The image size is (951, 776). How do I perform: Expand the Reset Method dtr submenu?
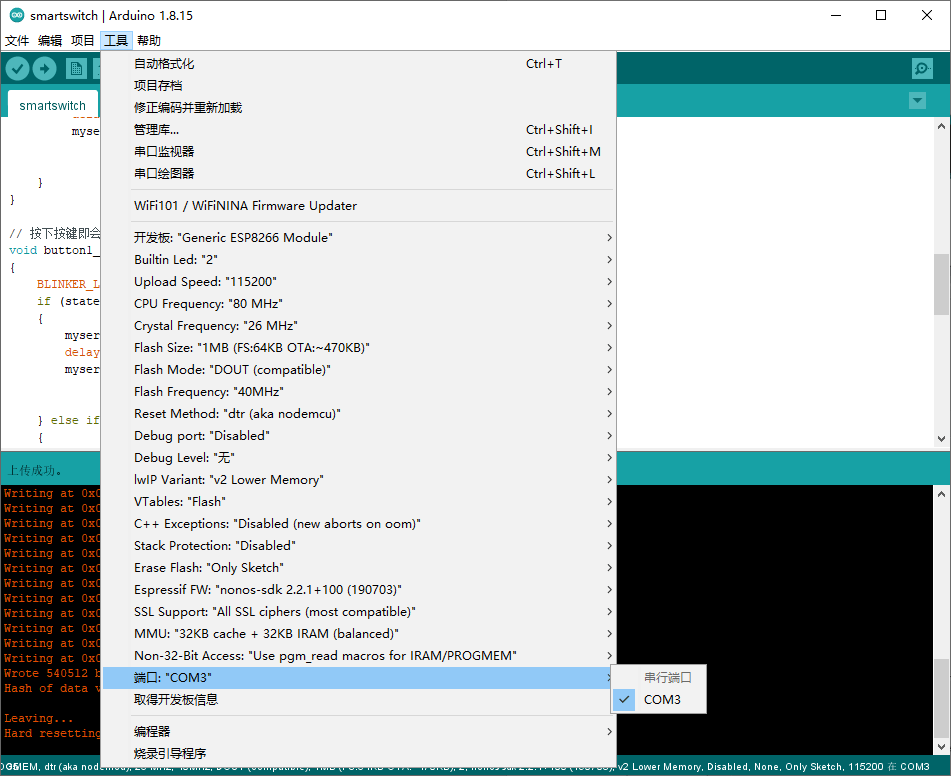[x=358, y=414]
